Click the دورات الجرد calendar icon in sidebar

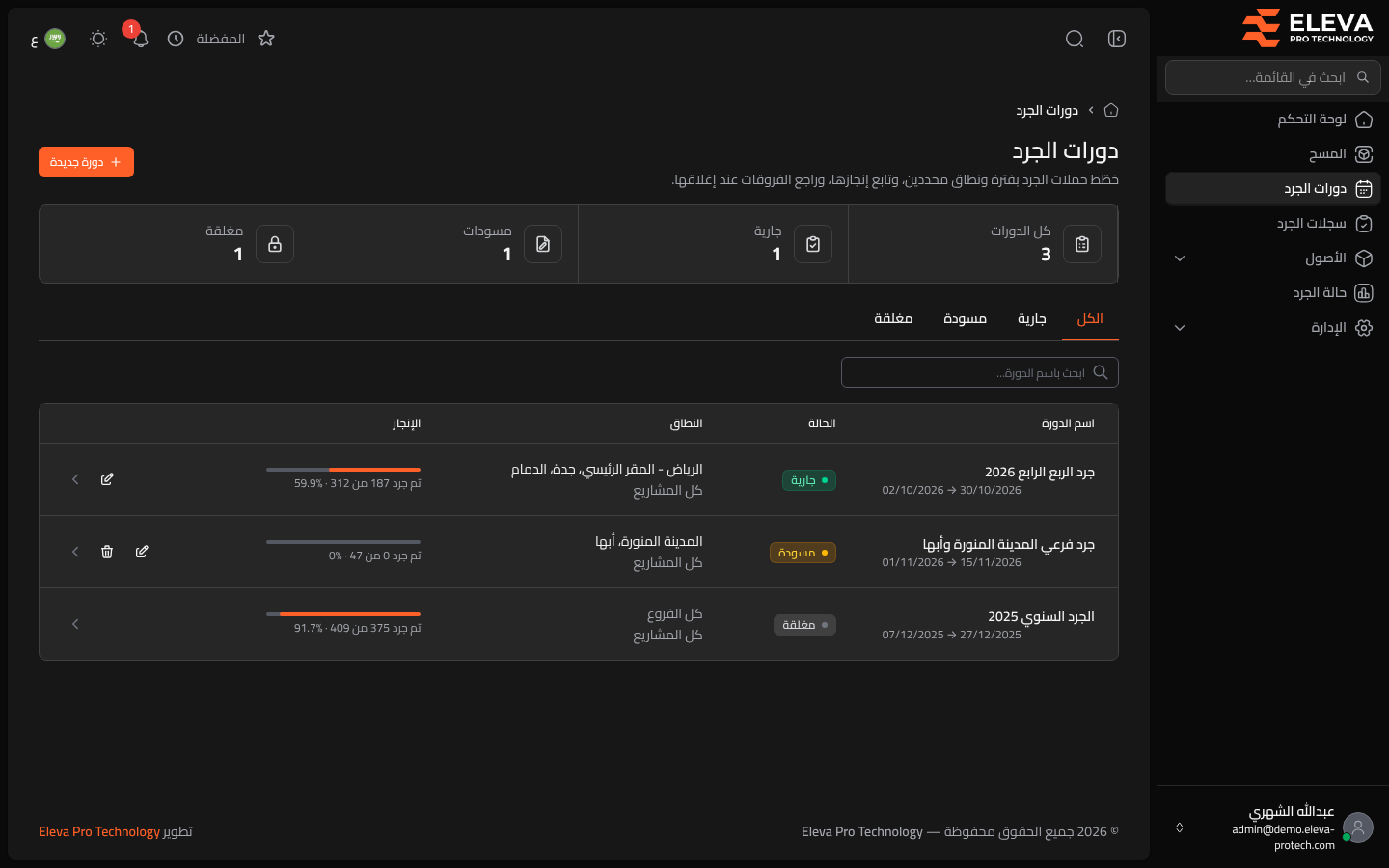point(1364,189)
